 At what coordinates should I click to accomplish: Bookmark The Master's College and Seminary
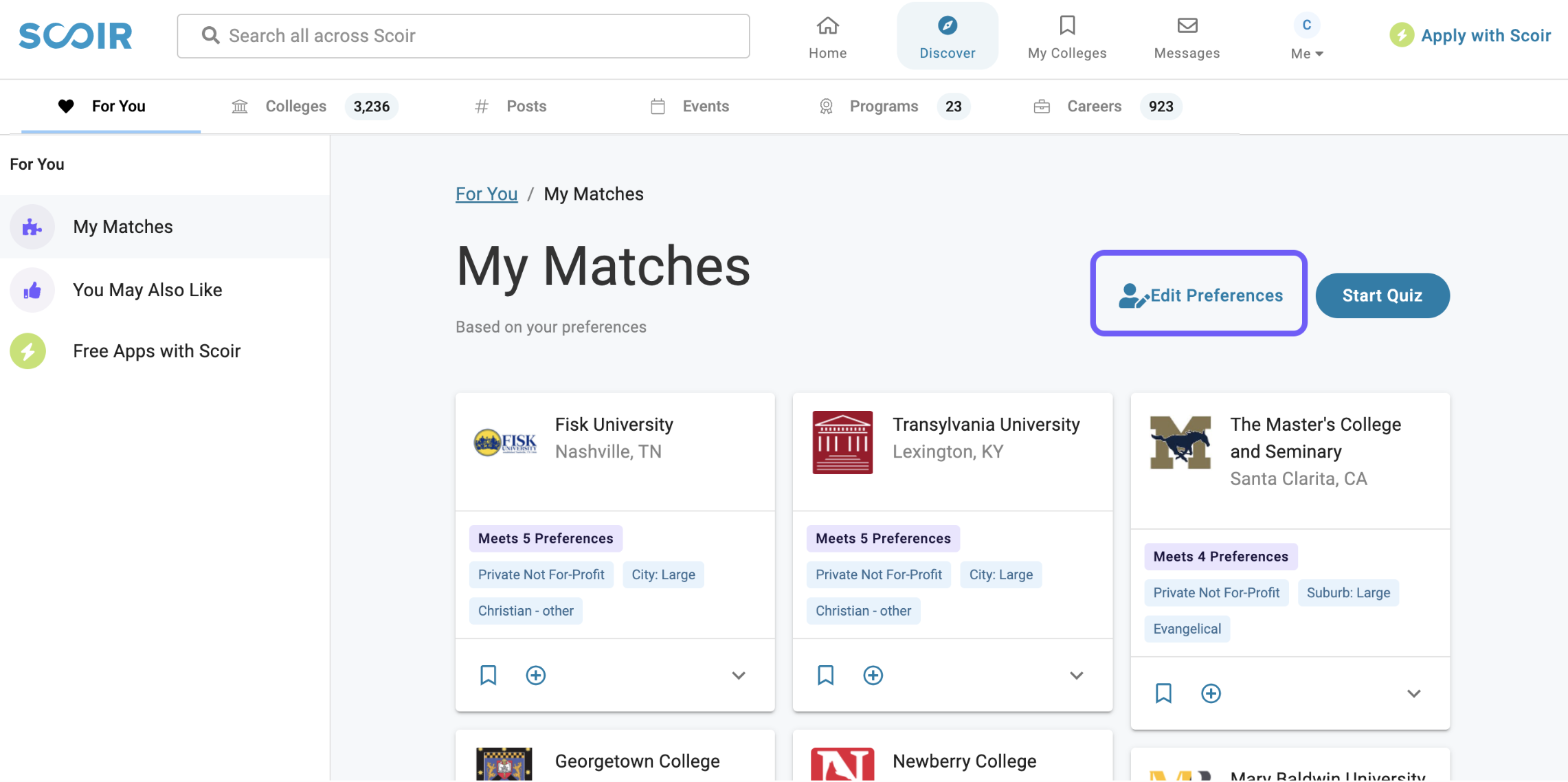coord(1163,693)
